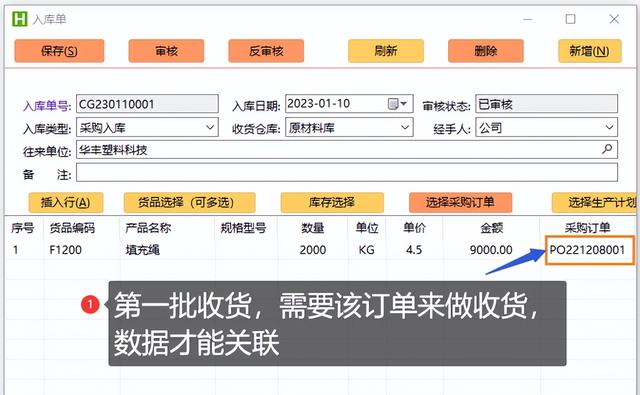Click the 序号 column header
640x395 pixels.
23,228
